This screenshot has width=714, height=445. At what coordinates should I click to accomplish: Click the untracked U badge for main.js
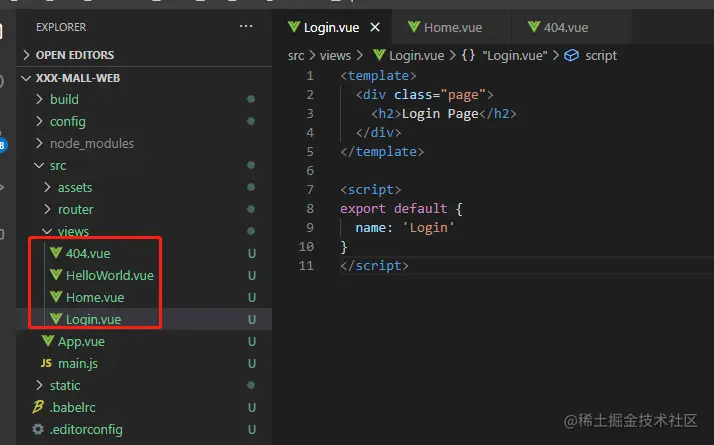(x=251, y=364)
